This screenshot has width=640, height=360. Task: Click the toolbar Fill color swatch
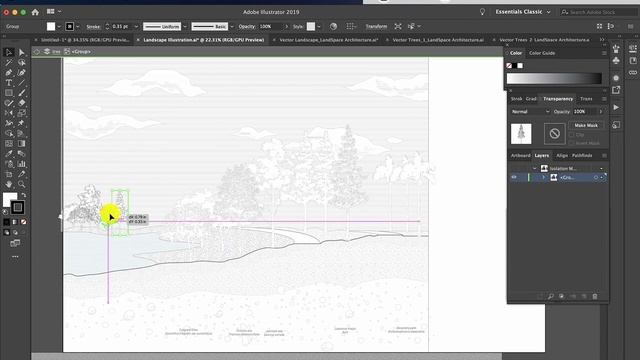pyautogui.click(x=10, y=200)
